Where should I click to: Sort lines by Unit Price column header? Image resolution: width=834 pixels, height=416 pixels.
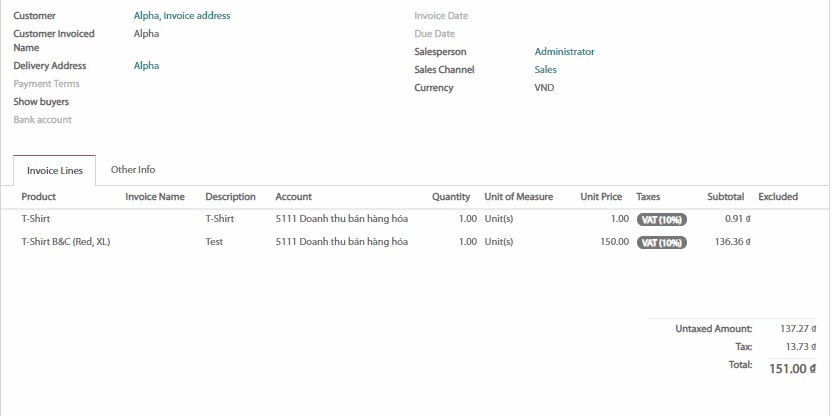pyautogui.click(x=601, y=197)
